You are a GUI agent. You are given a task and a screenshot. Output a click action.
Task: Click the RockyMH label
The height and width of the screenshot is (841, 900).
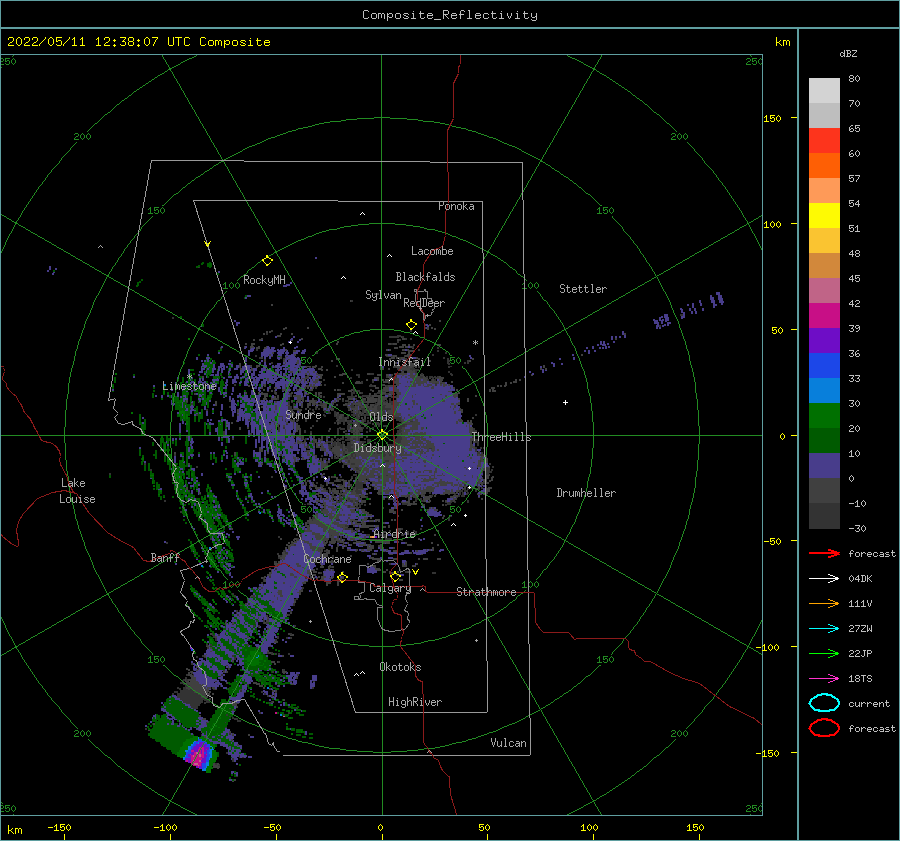pyautogui.click(x=264, y=280)
